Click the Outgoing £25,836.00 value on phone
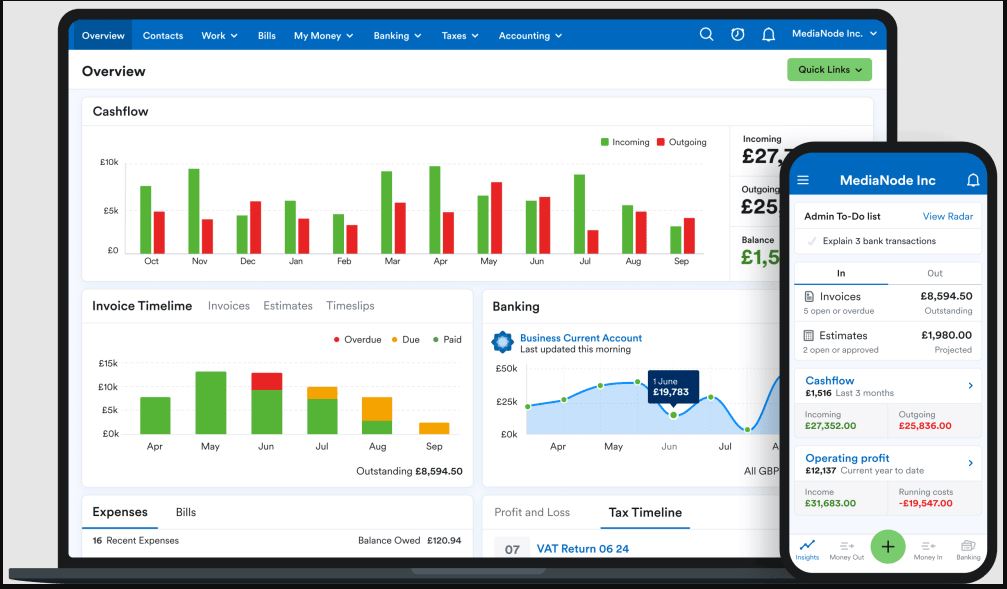Screen dimensions: 1007x589 (925, 425)
